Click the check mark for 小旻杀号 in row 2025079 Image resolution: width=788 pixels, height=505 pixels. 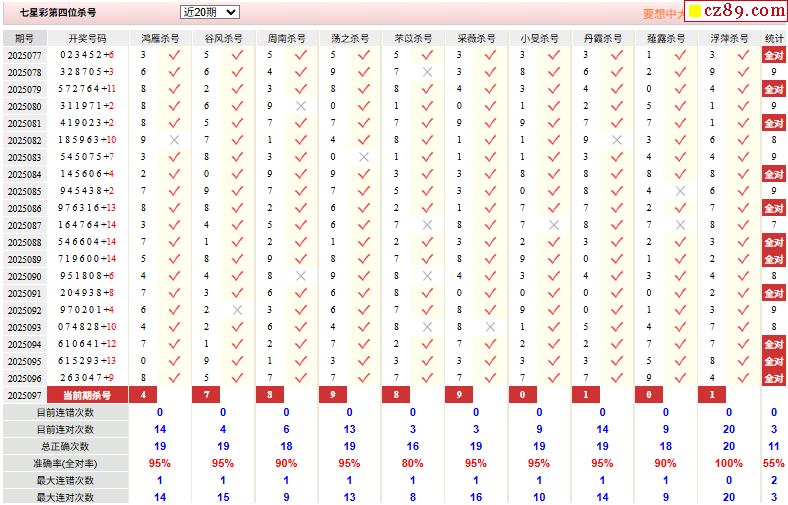(554, 89)
